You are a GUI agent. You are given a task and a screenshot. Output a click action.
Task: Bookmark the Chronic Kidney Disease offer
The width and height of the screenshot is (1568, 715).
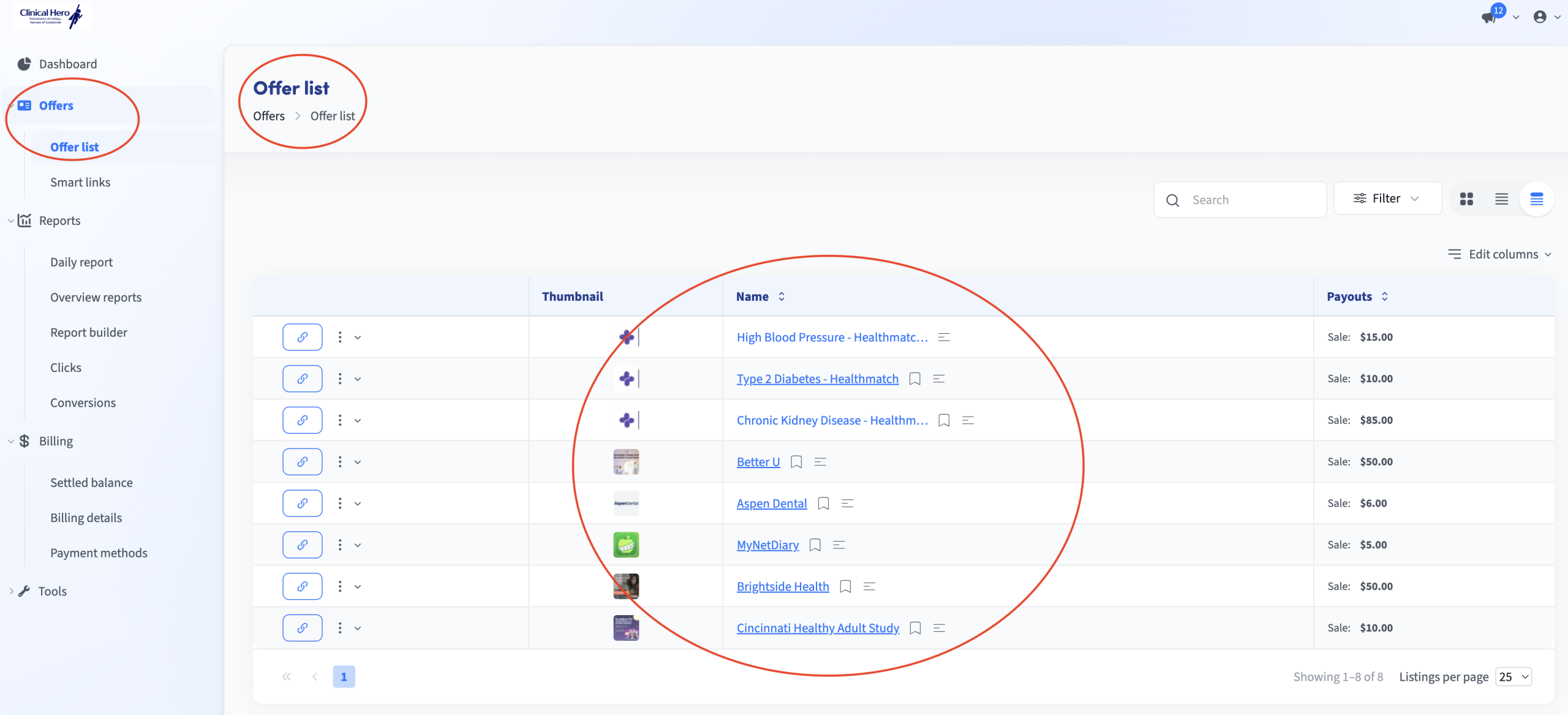(x=944, y=420)
